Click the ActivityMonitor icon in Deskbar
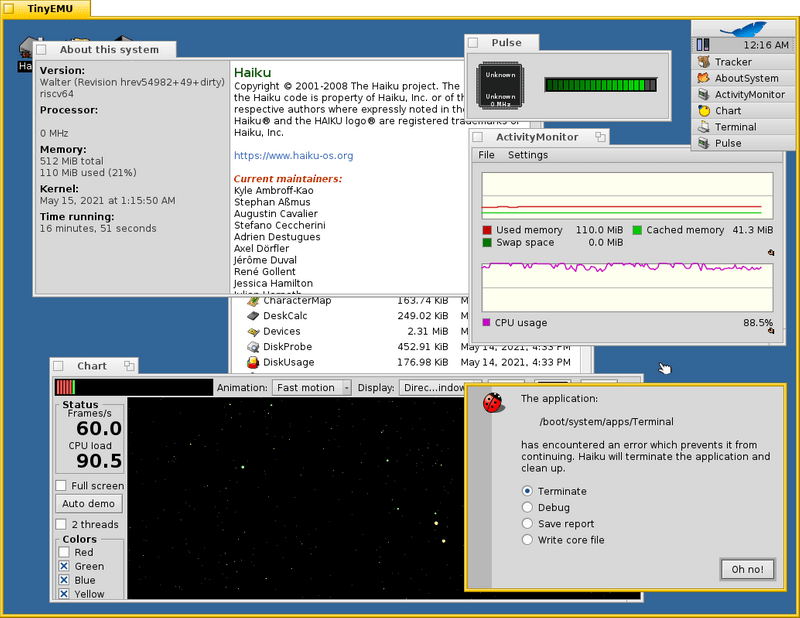This screenshot has width=800, height=618. coord(704,94)
